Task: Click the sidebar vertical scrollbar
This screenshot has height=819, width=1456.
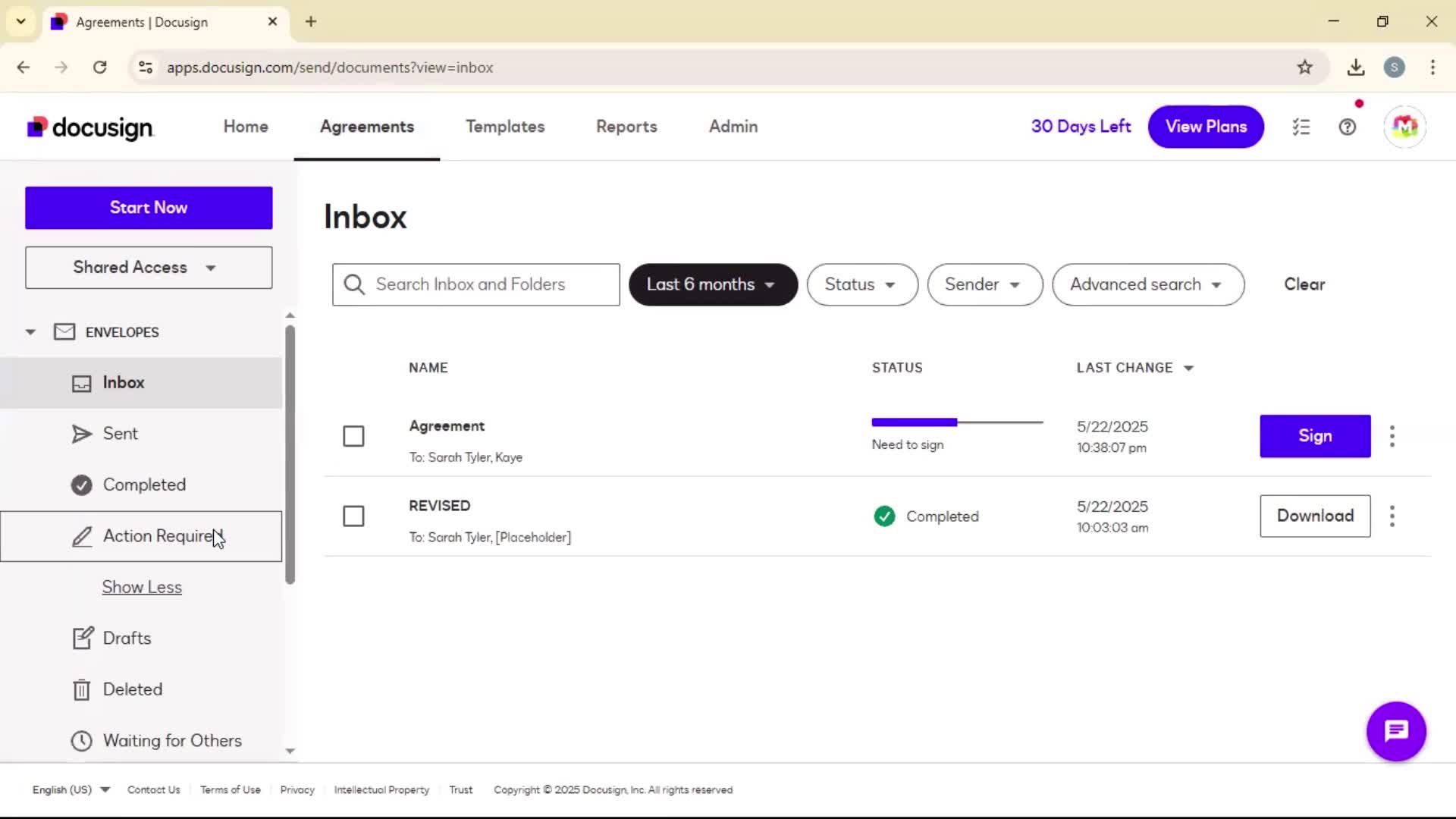Action: (290, 455)
